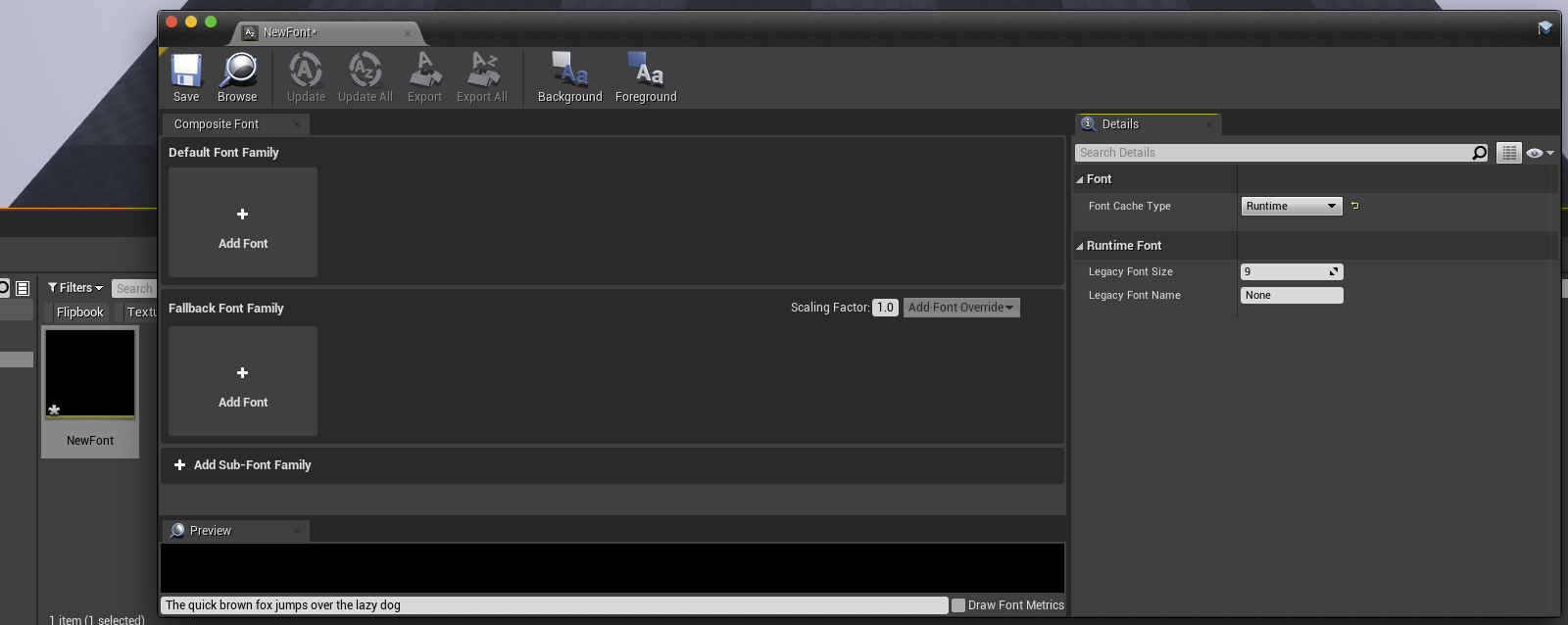Select the Preview tab
The image size is (1568, 625).
(210, 531)
